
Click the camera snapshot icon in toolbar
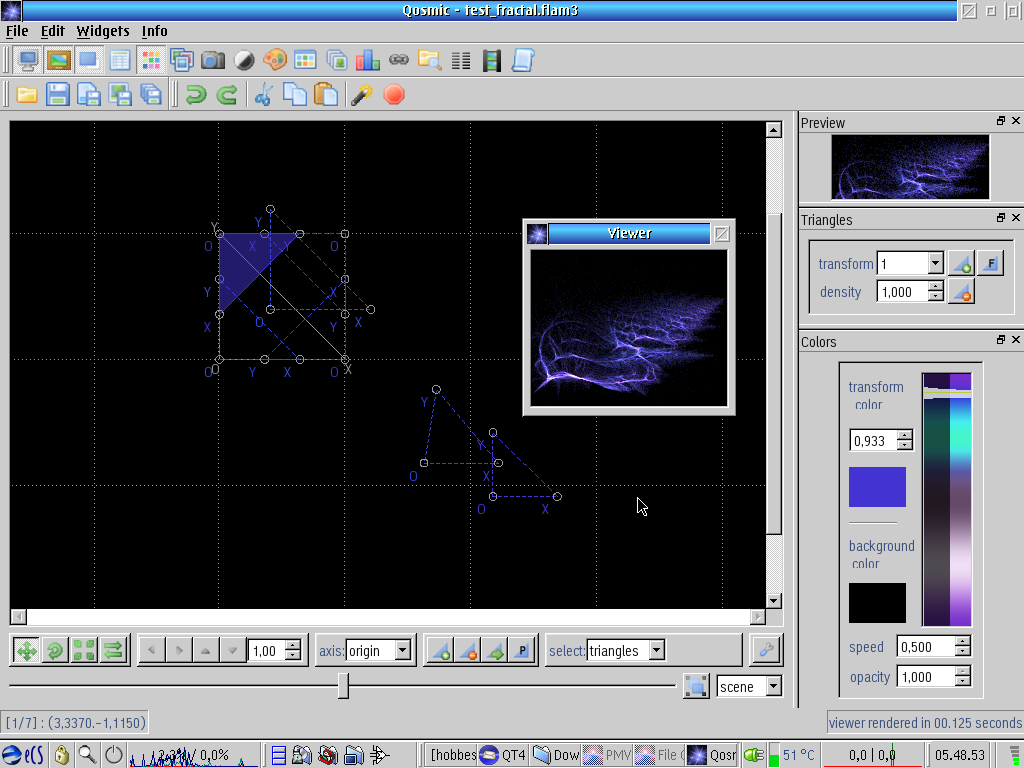[x=212, y=60]
